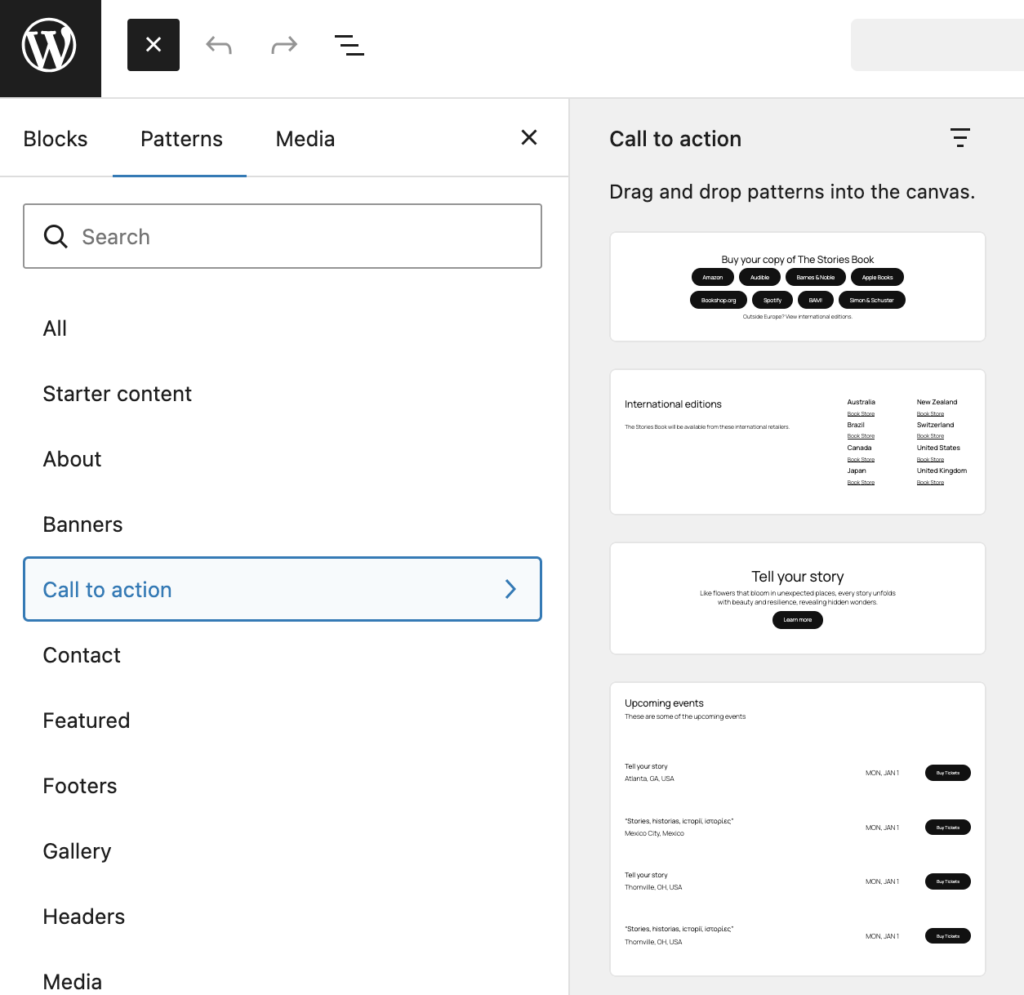Insert the Upcoming events pattern

tap(797, 828)
